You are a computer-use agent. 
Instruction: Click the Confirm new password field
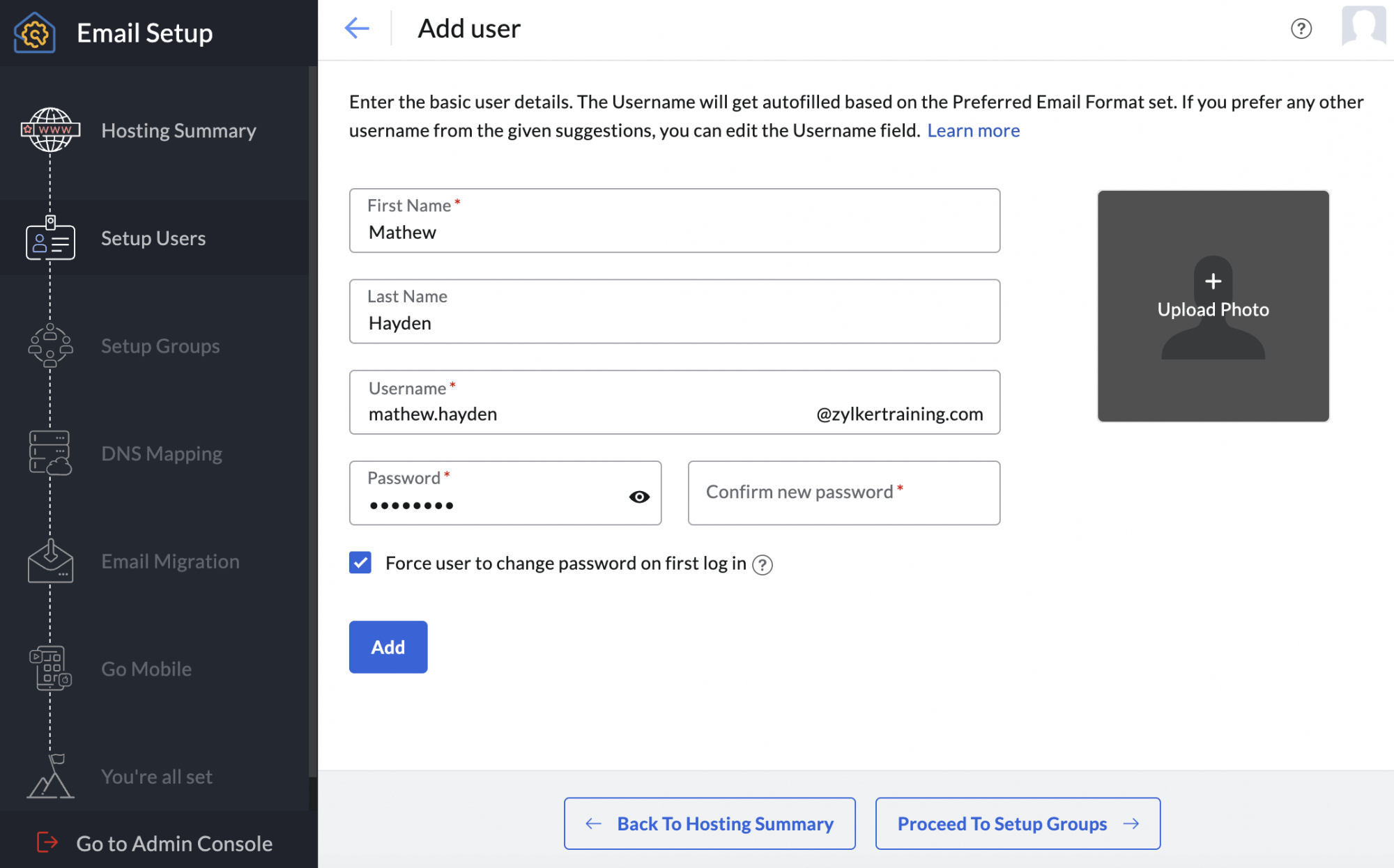coord(843,493)
